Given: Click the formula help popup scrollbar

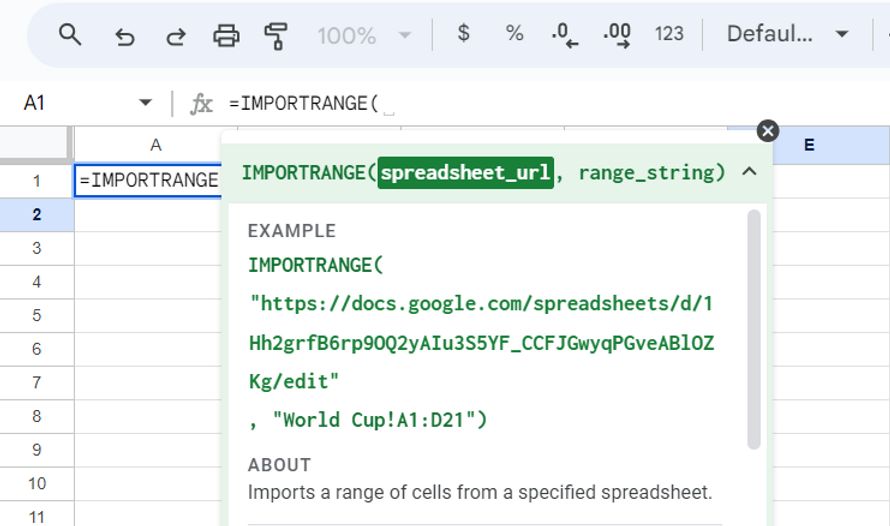Looking at the screenshot, I should pyautogui.click(x=754, y=330).
